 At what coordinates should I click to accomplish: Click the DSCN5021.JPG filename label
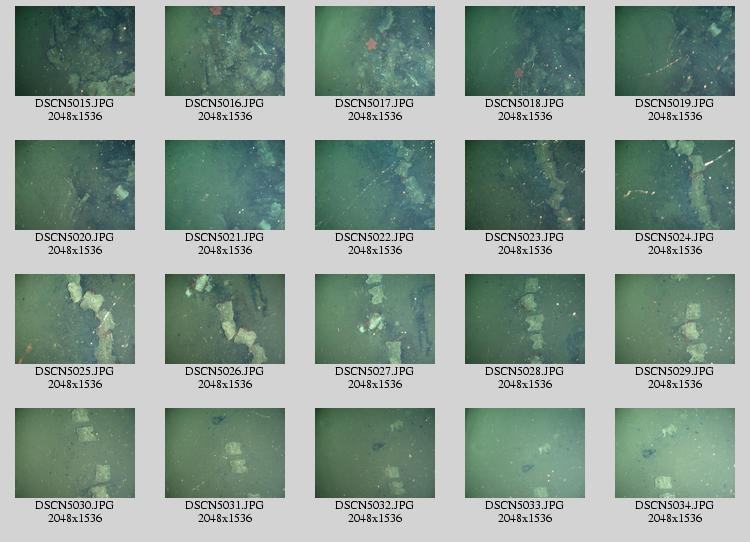coord(225,237)
